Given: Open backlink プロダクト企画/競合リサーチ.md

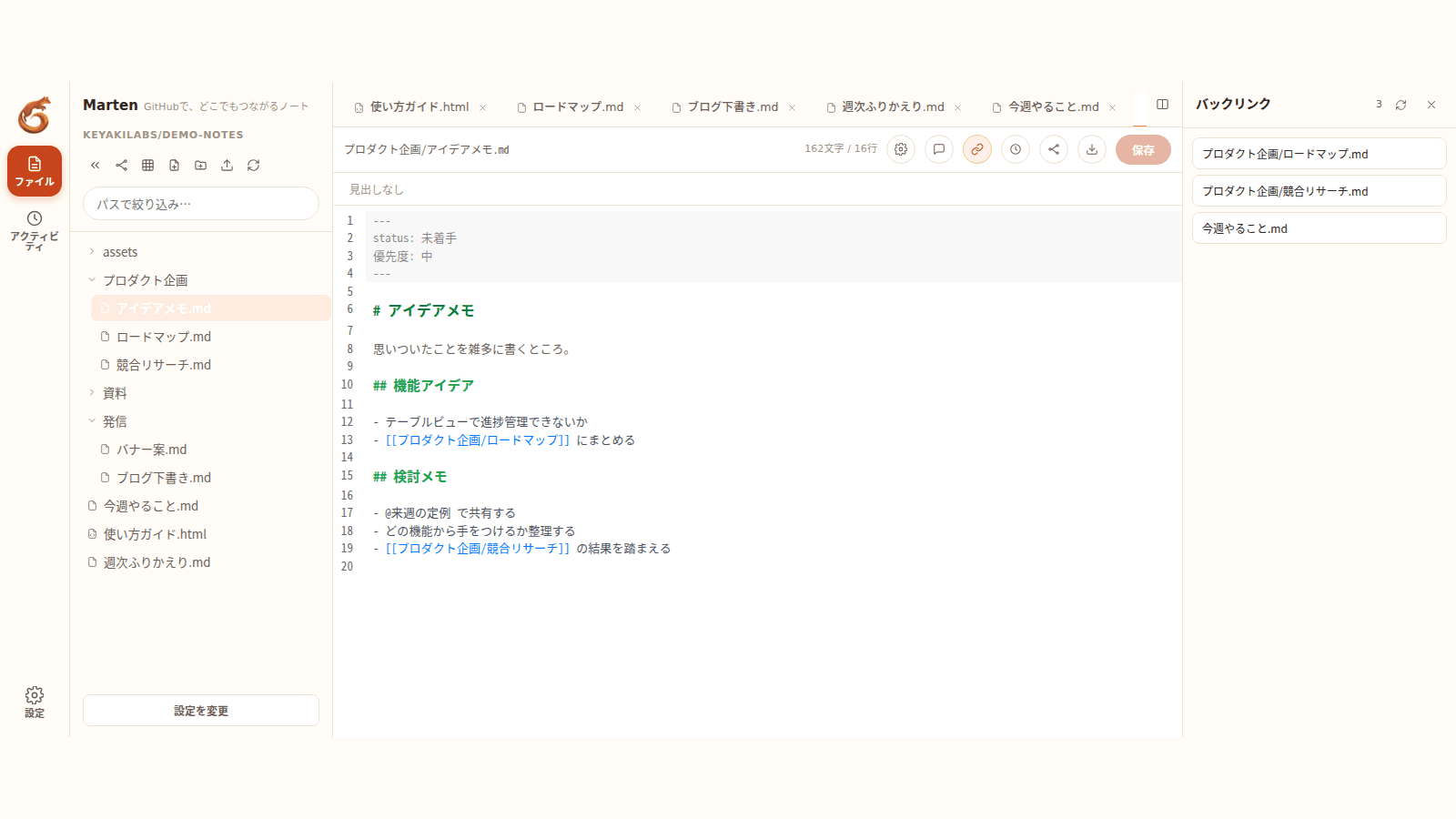Looking at the screenshot, I should point(1319,191).
